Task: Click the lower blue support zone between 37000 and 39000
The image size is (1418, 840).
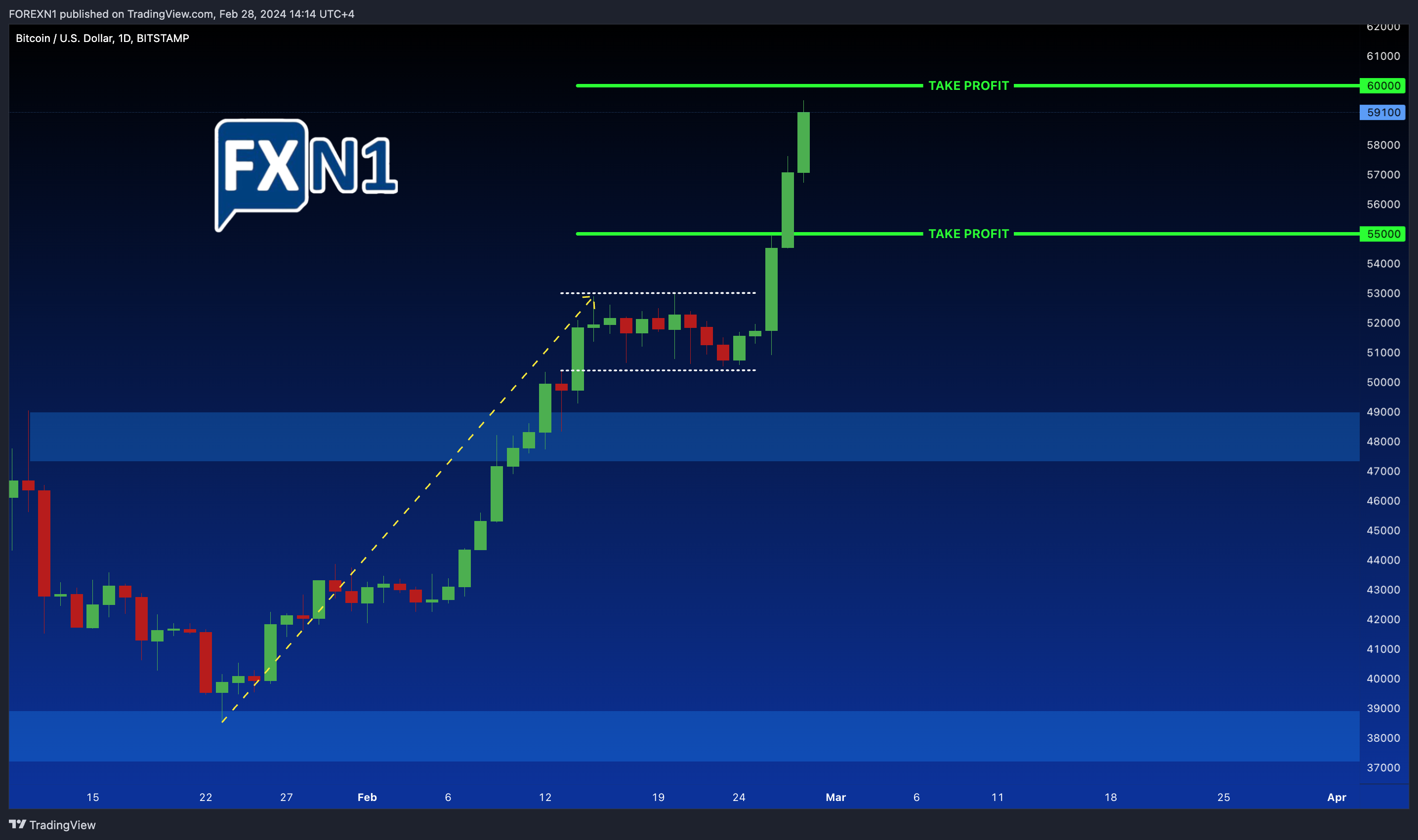Action: 684,736
